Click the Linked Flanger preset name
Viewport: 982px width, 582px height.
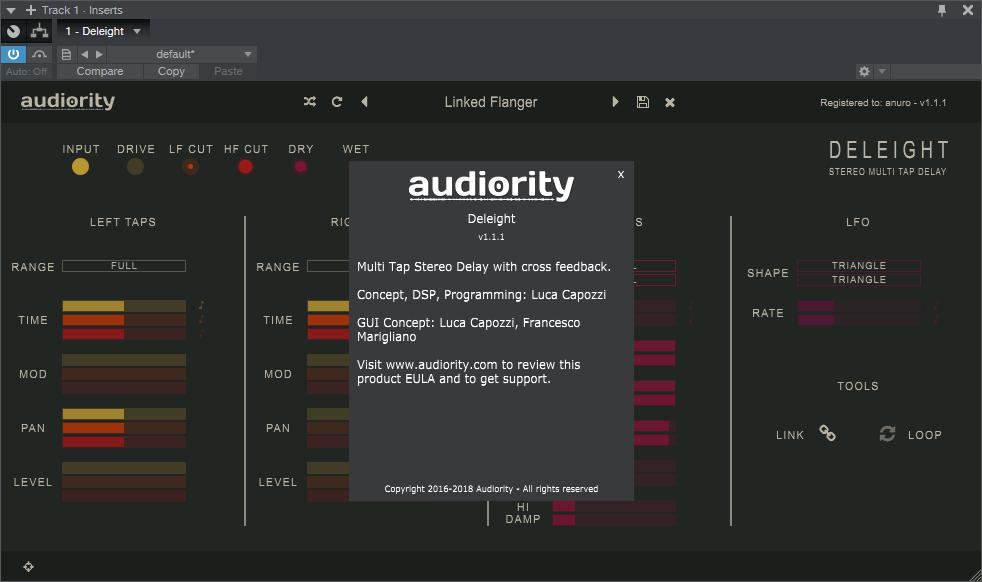click(491, 102)
